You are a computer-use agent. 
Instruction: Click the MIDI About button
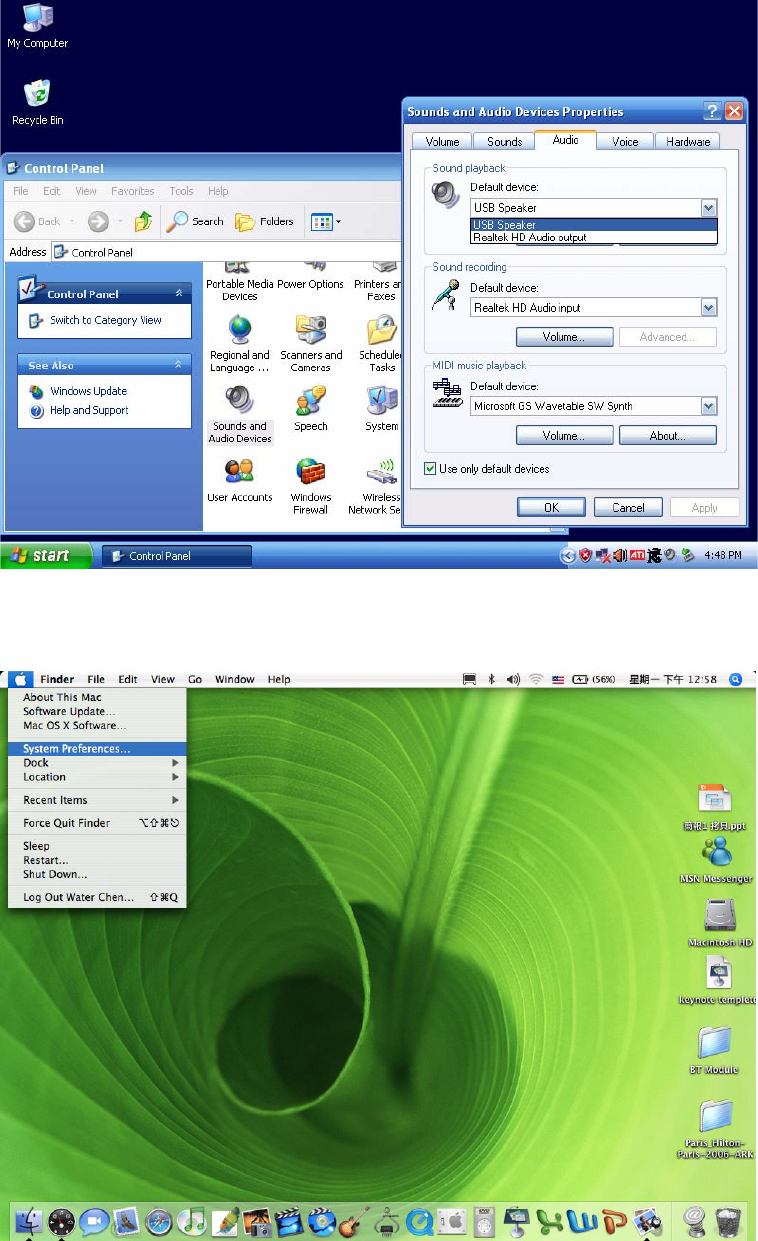tap(668, 436)
